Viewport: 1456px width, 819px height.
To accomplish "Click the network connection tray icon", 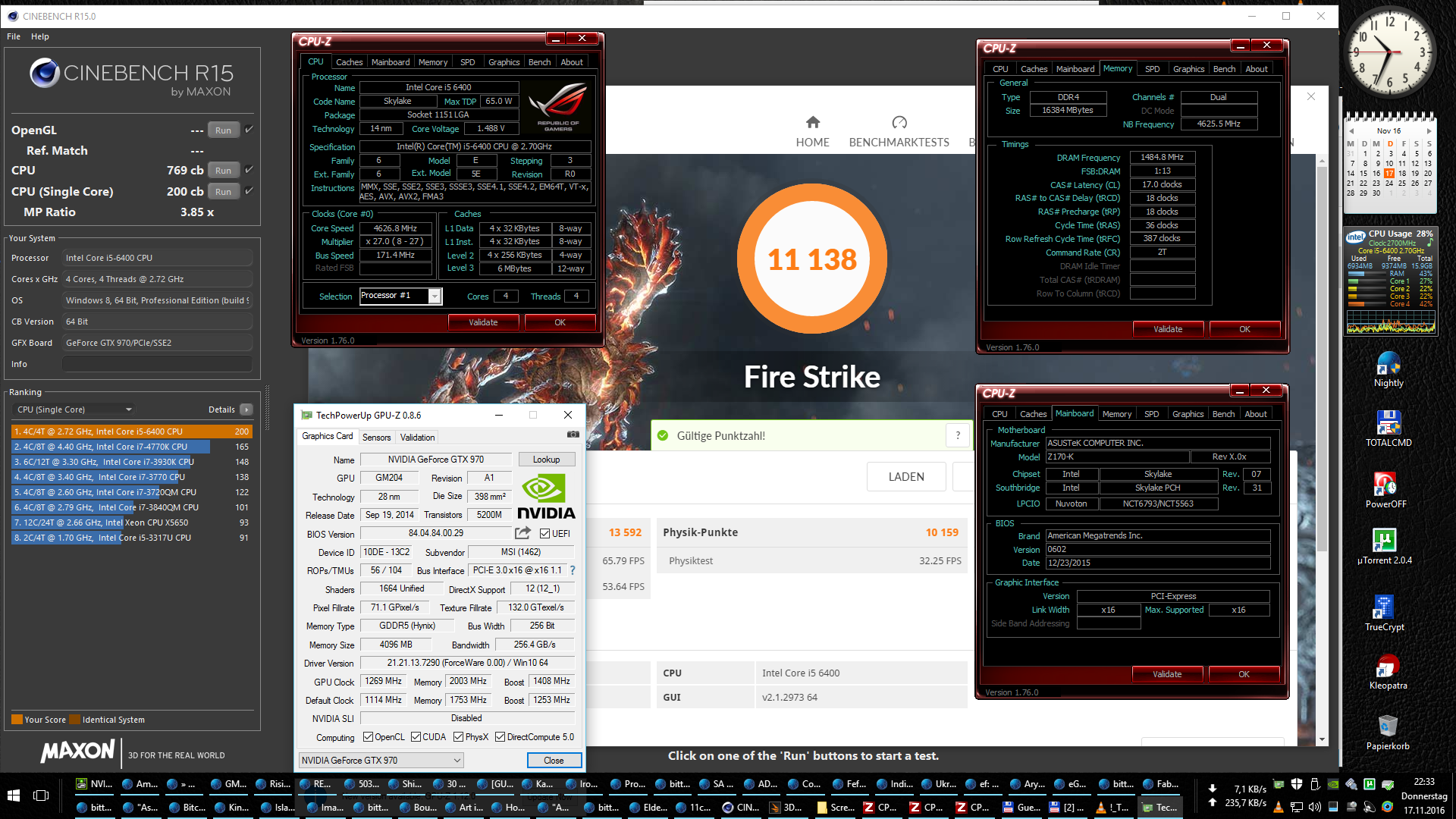I will tap(1296, 808).
